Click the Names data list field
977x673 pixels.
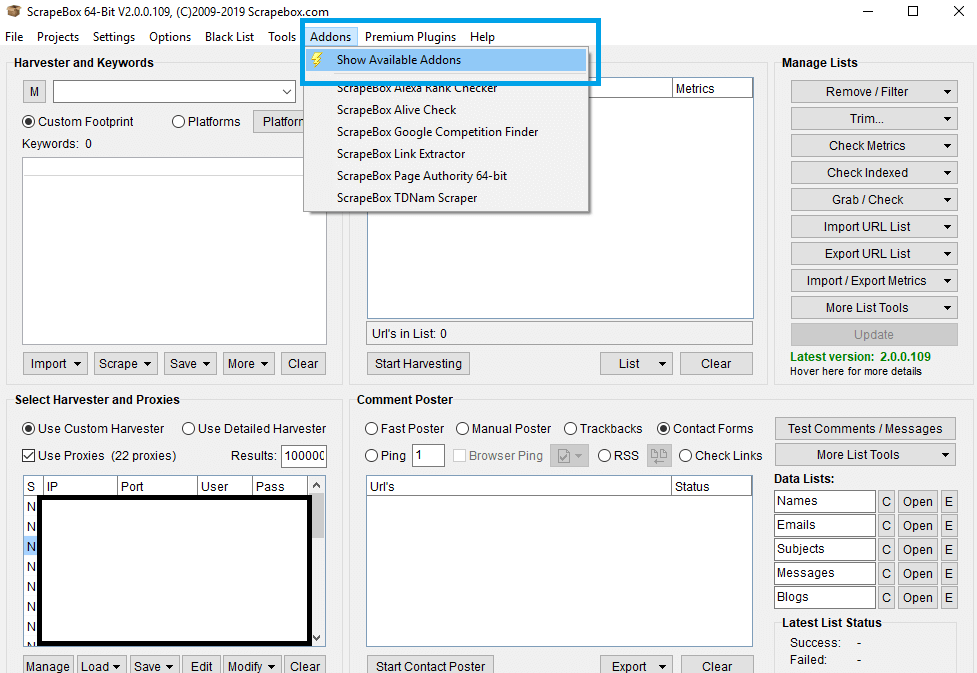[825, 502]
